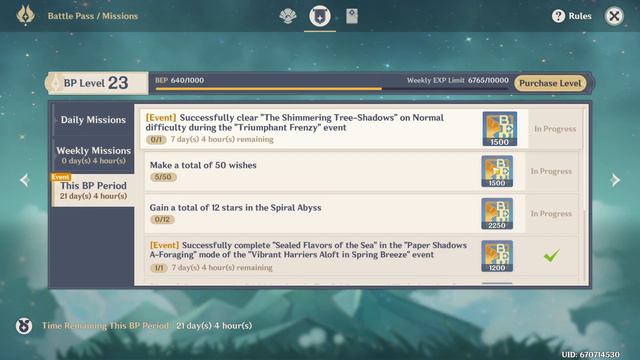
Task: Click the BP Level 23 badge
Action: [96, 83]
